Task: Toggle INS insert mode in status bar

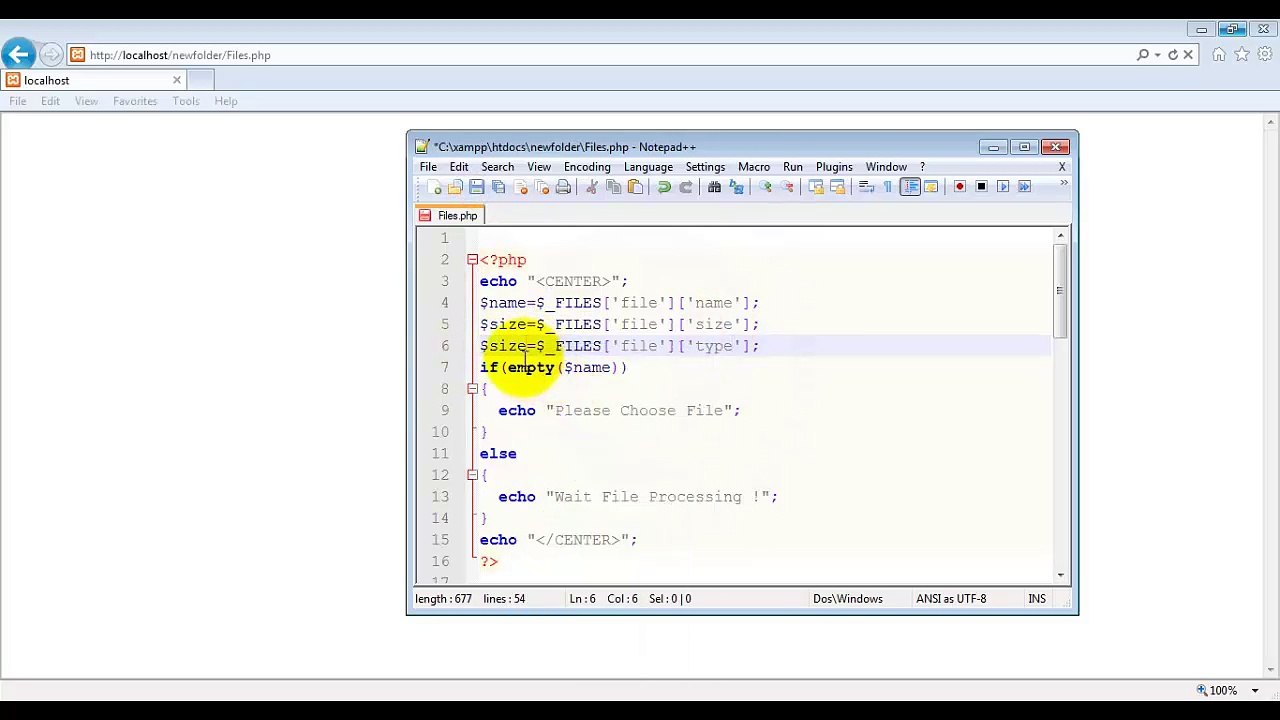Action: (1037, 599)
